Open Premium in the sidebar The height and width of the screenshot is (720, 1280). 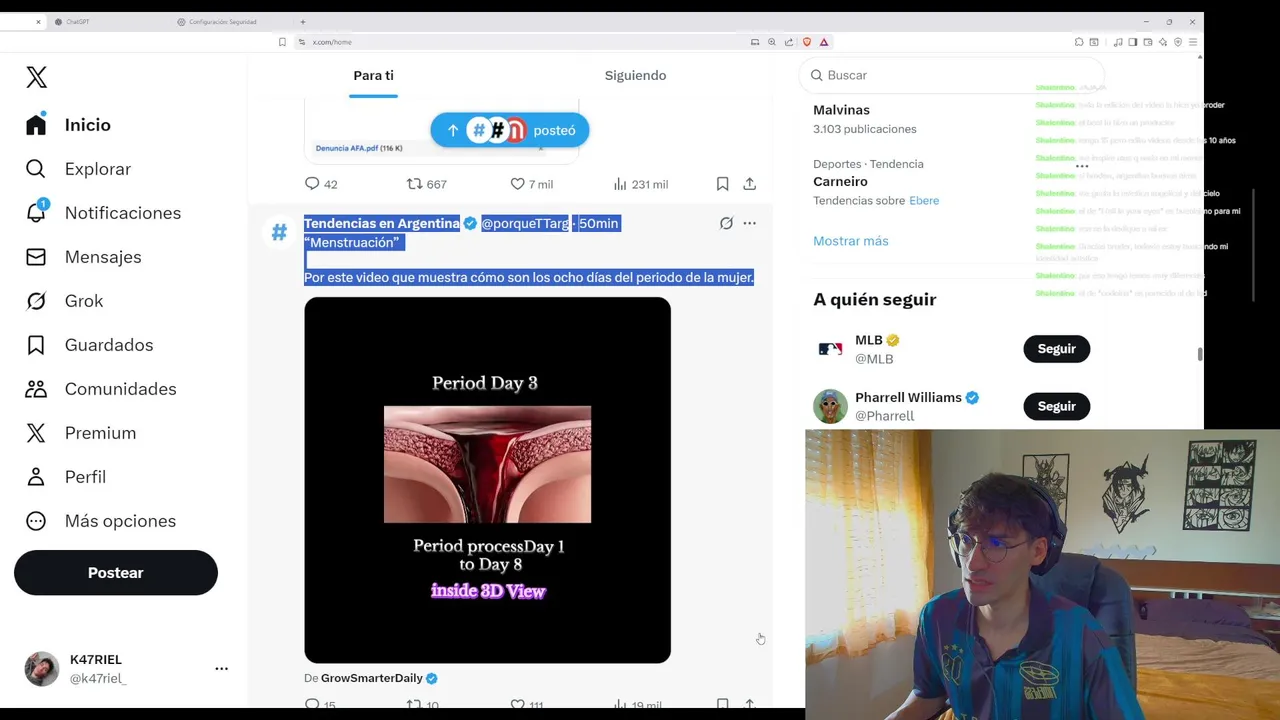point(80,433)
